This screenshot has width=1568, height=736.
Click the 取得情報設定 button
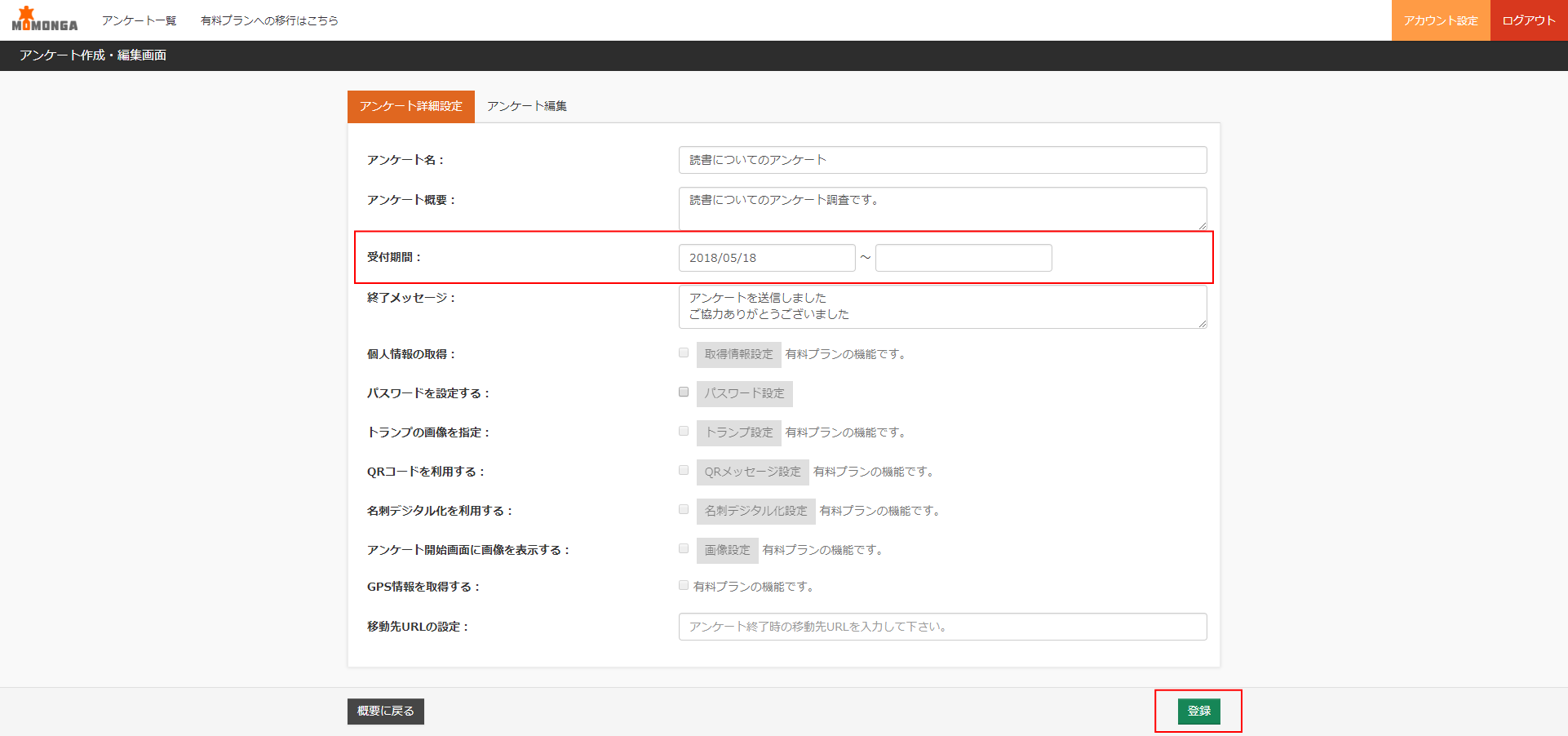(738, 354)
